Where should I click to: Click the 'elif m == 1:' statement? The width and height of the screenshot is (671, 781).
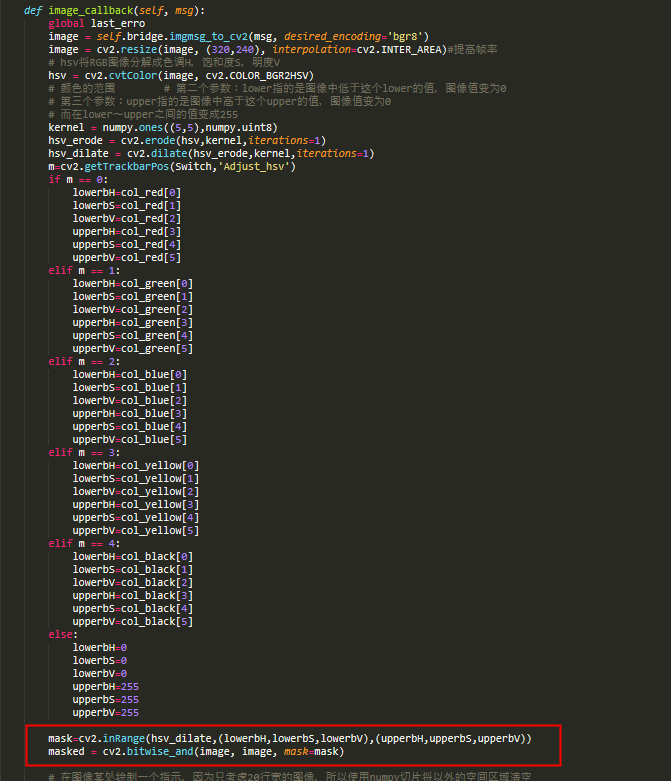tap(84, 270)
